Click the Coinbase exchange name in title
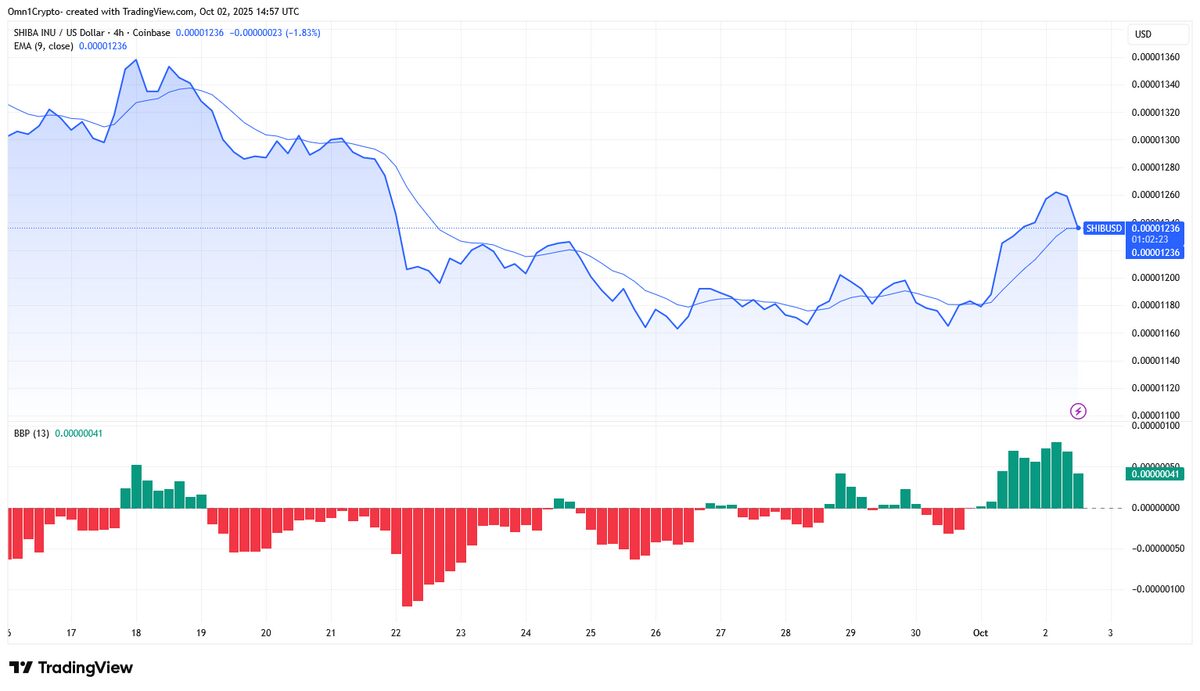The image size is (1200, 691). point(151,33)
